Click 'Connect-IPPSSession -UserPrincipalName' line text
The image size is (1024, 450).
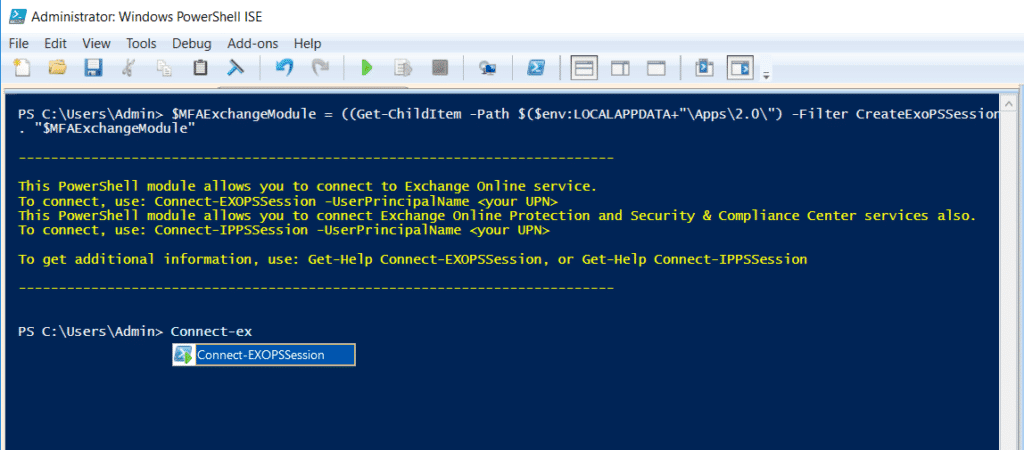coord(309,231)
